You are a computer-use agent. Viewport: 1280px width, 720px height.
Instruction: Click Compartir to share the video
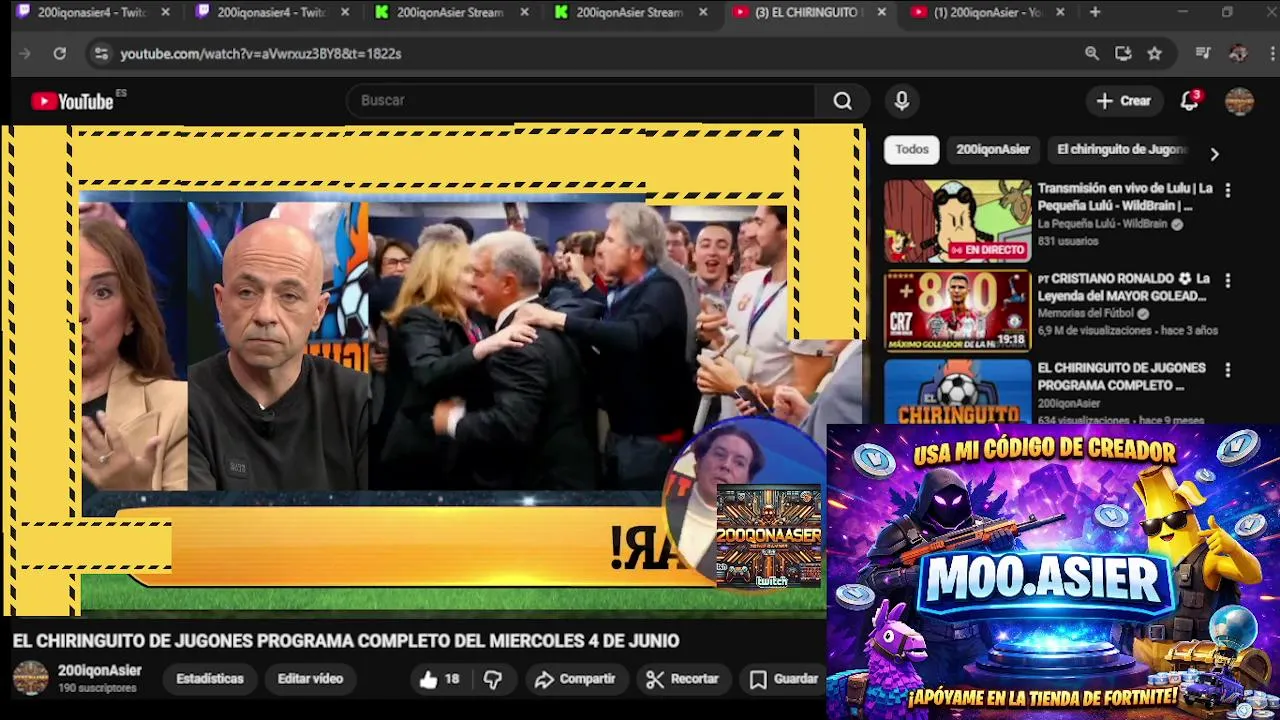click(575, 679)
